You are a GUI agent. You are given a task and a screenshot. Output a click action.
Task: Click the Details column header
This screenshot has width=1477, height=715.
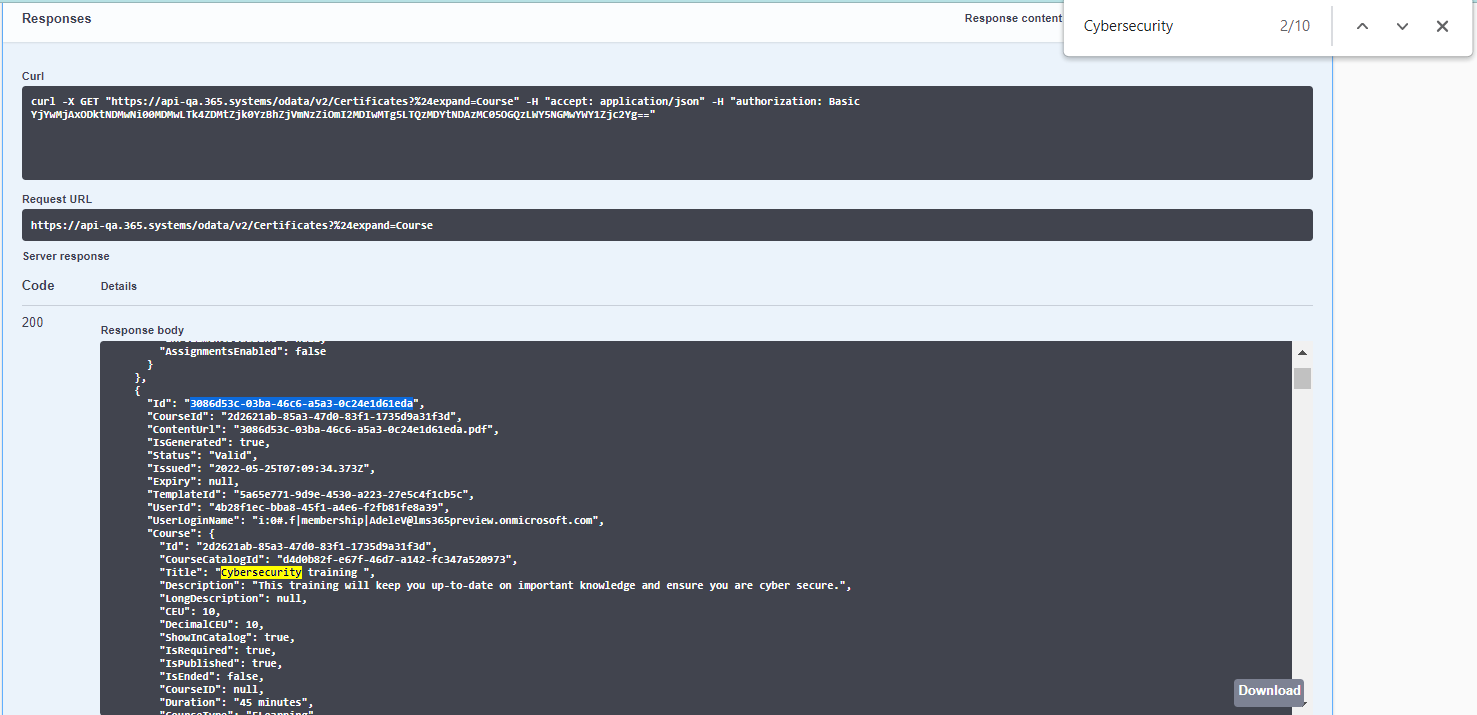(118, 285)
